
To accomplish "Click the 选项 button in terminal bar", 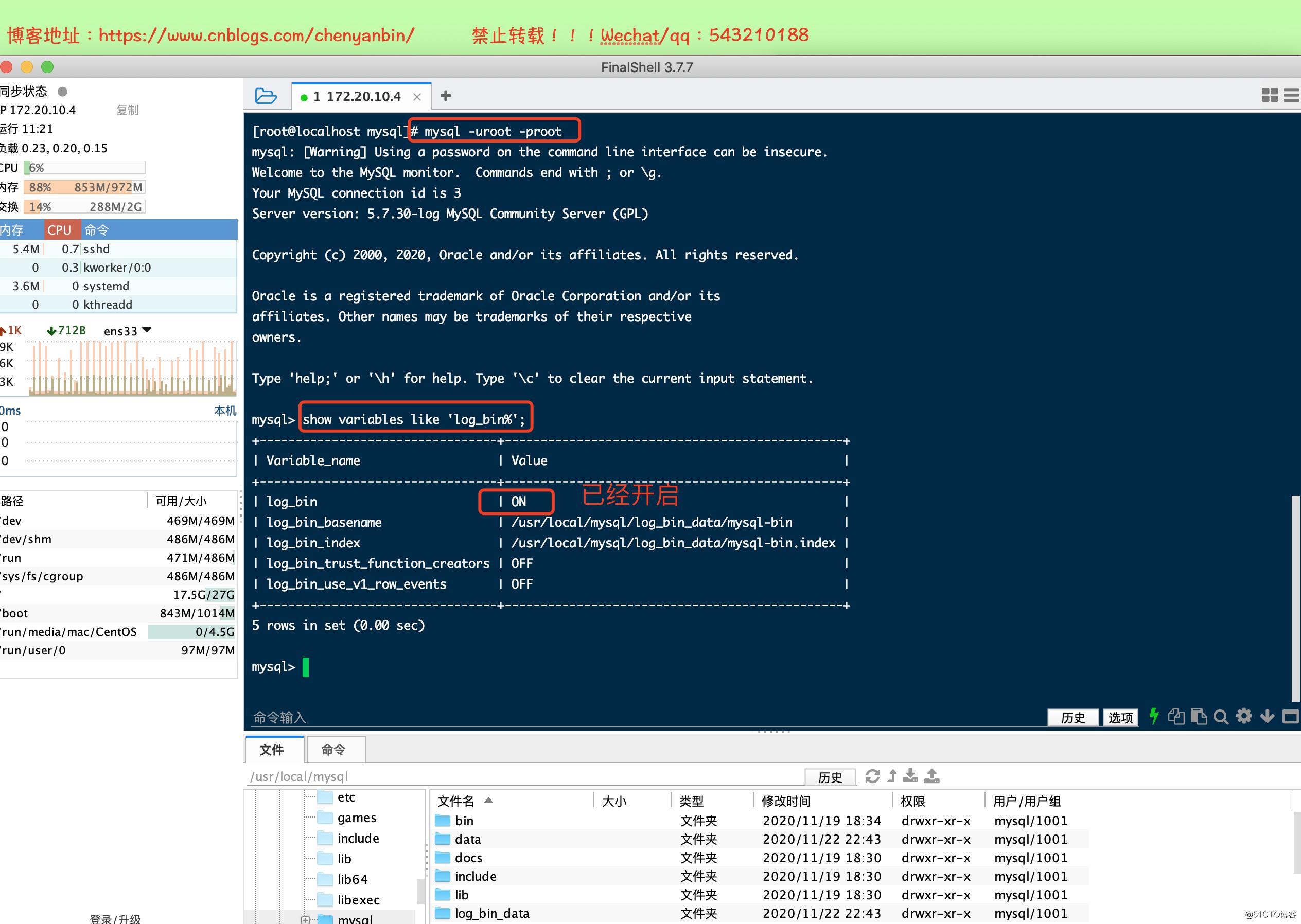I will pyautogui.click(x=1120, y=718).
